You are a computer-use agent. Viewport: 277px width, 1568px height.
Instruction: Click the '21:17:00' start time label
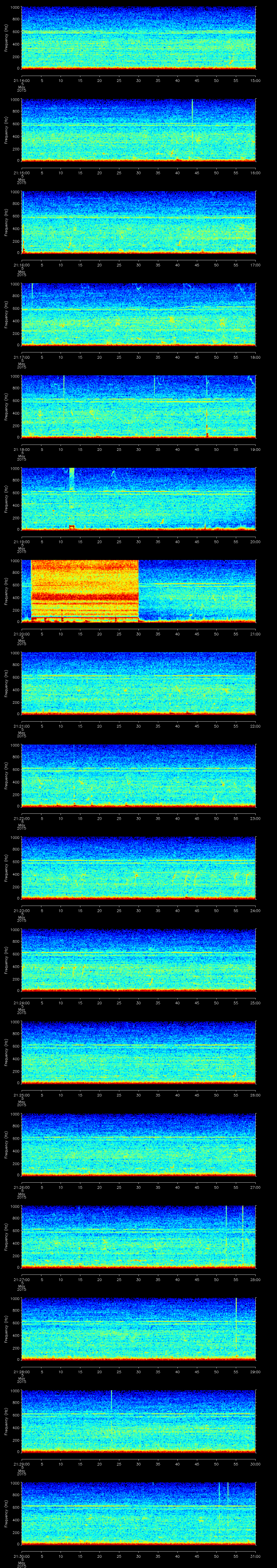pos(21,357)
